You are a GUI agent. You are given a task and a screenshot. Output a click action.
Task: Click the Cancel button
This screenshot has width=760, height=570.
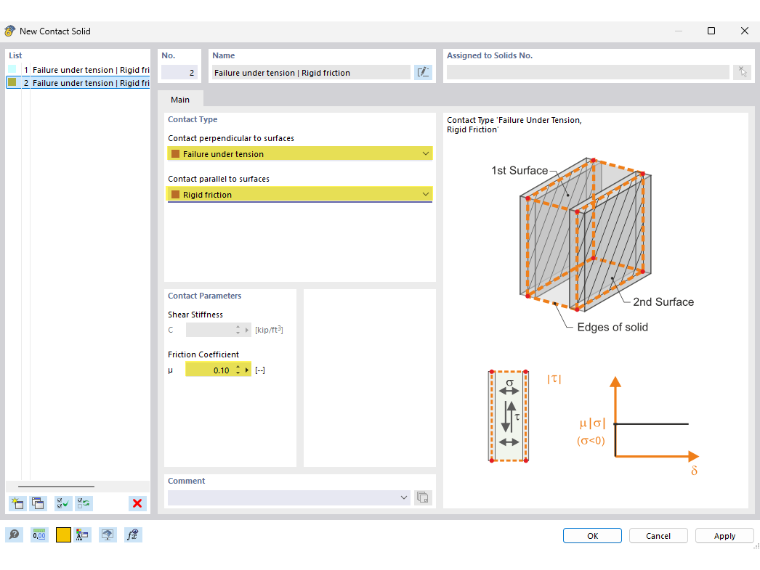point(658,536)
